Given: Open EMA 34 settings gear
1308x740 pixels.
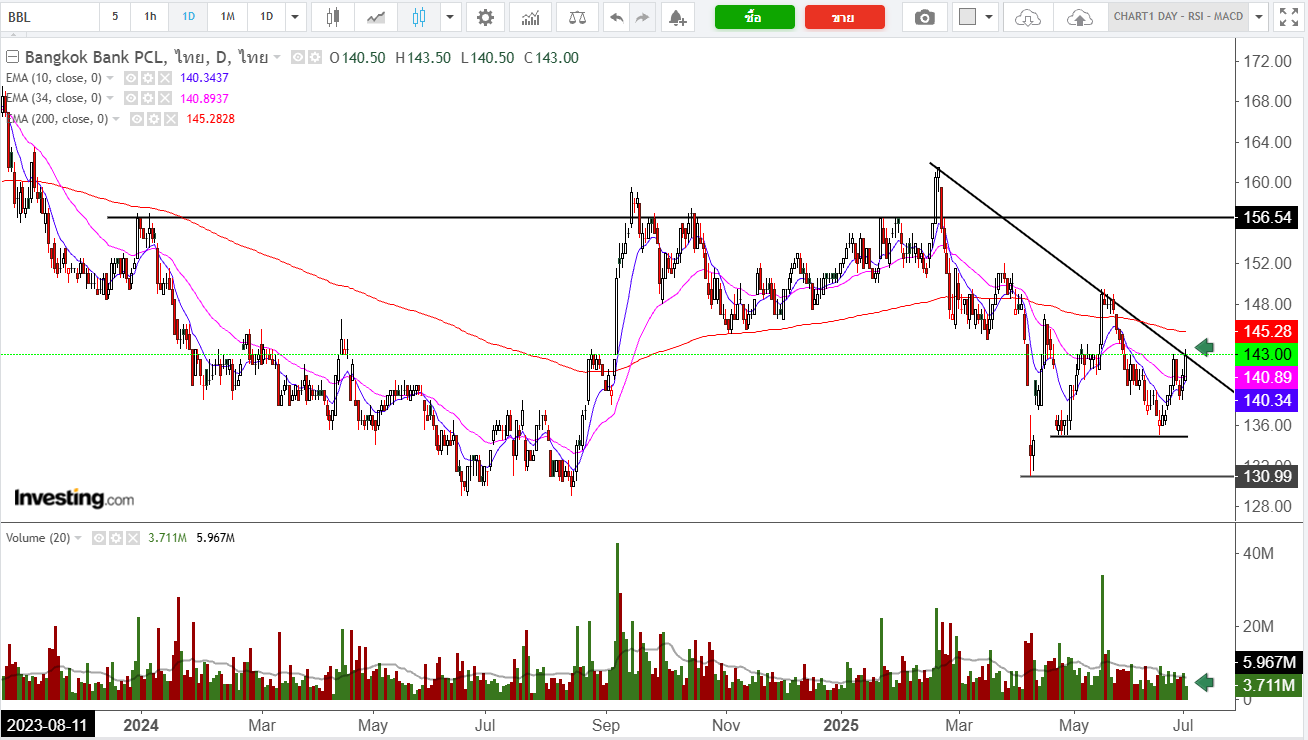Looking at the screenshot, I should (x=146, y=98).
